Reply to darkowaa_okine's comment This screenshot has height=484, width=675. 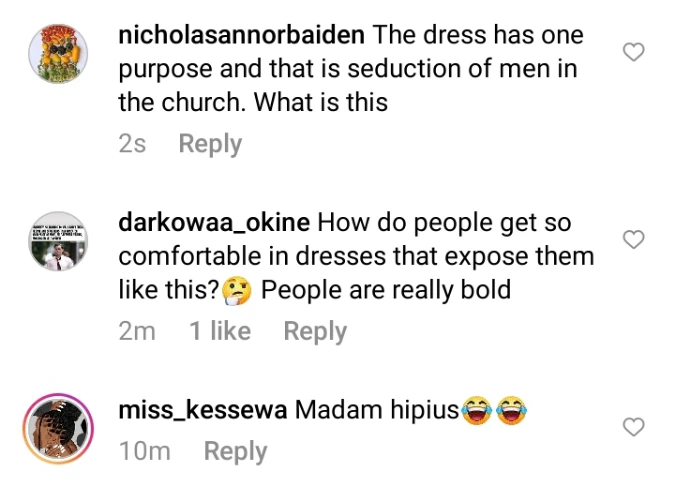click(x=315, y=331)
